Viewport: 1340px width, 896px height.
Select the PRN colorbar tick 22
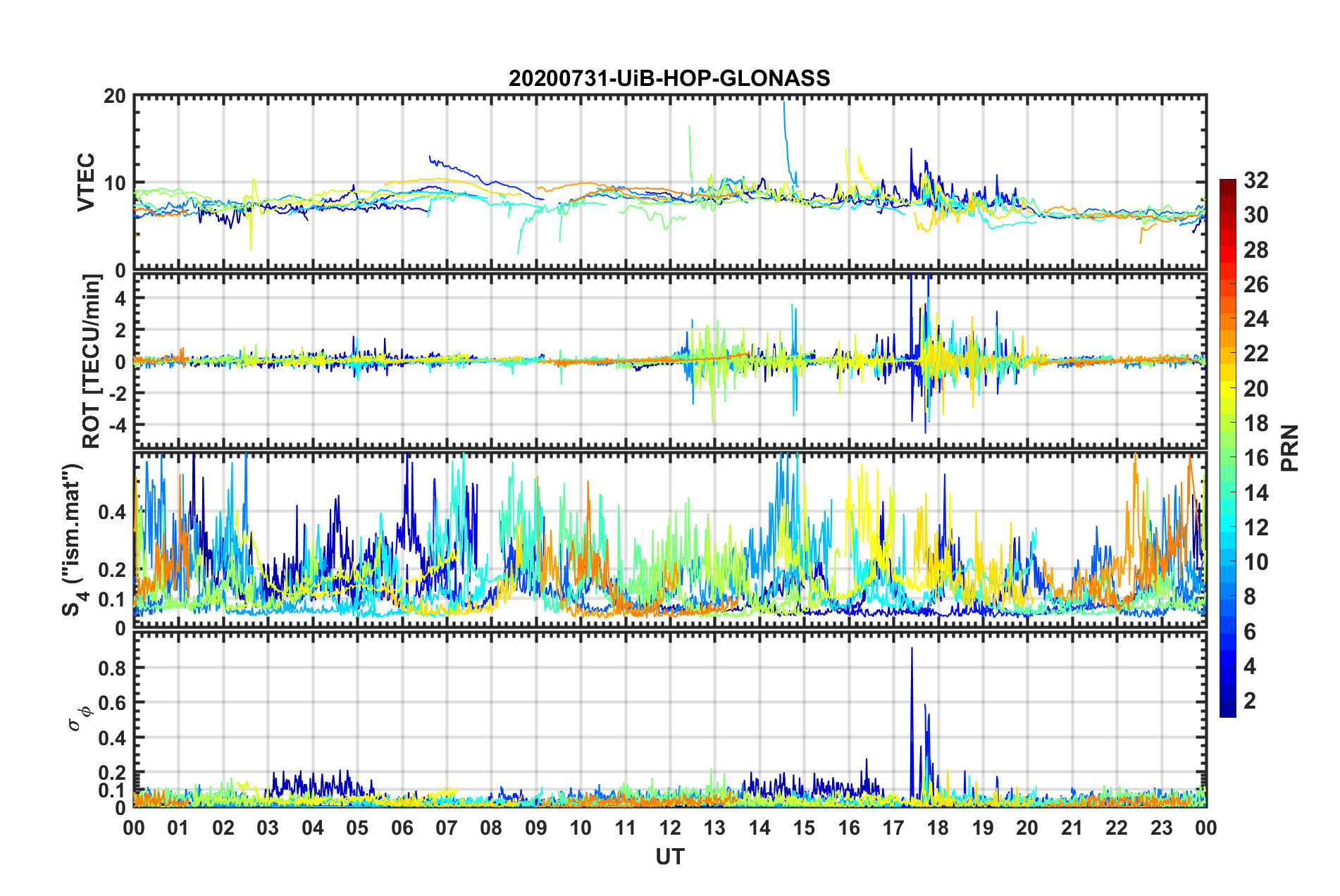(1256, 354)
